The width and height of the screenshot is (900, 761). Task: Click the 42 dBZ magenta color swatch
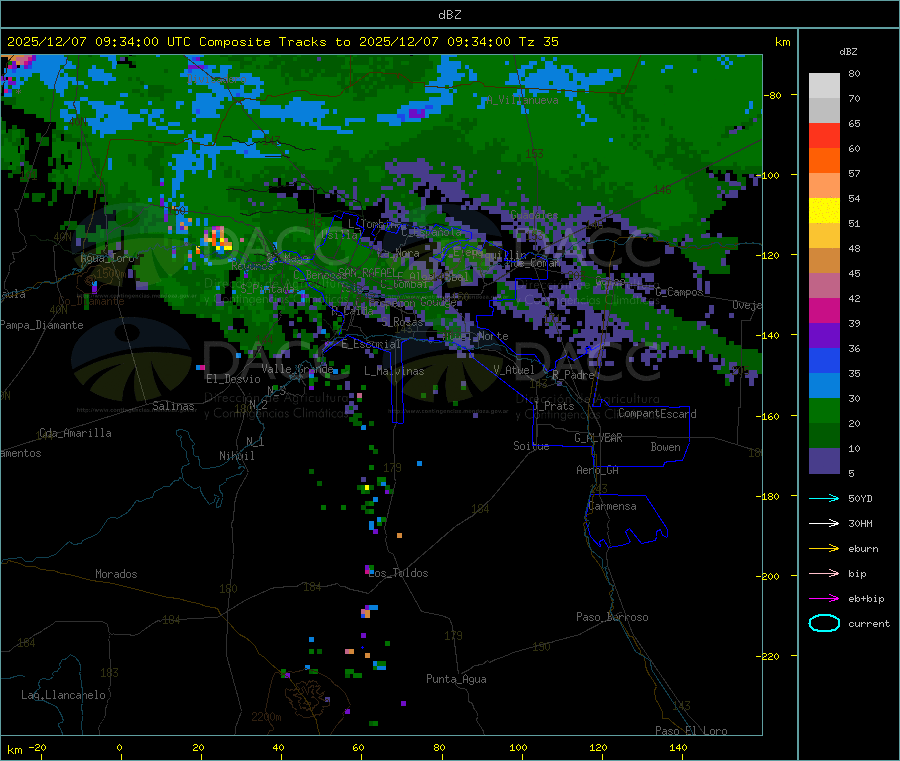[x=824, y=310]
